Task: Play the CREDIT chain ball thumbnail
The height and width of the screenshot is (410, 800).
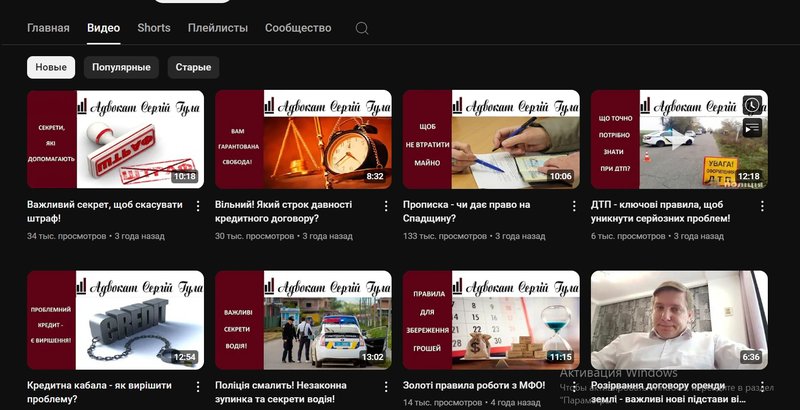Action: point(115,320)
